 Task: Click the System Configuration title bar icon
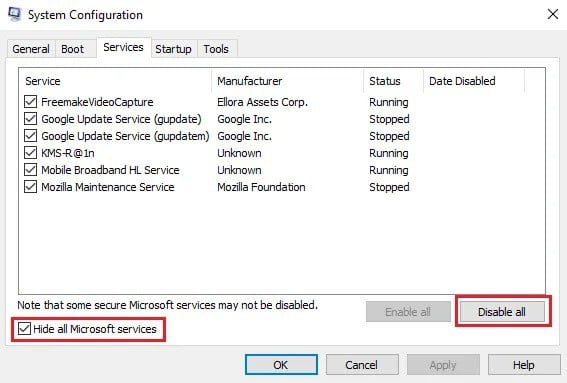pos(14,14)
